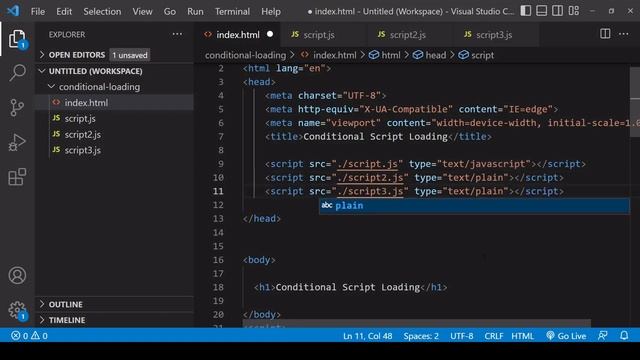
Task: Click the html breadcrumb segment
Action: [385, 55]
